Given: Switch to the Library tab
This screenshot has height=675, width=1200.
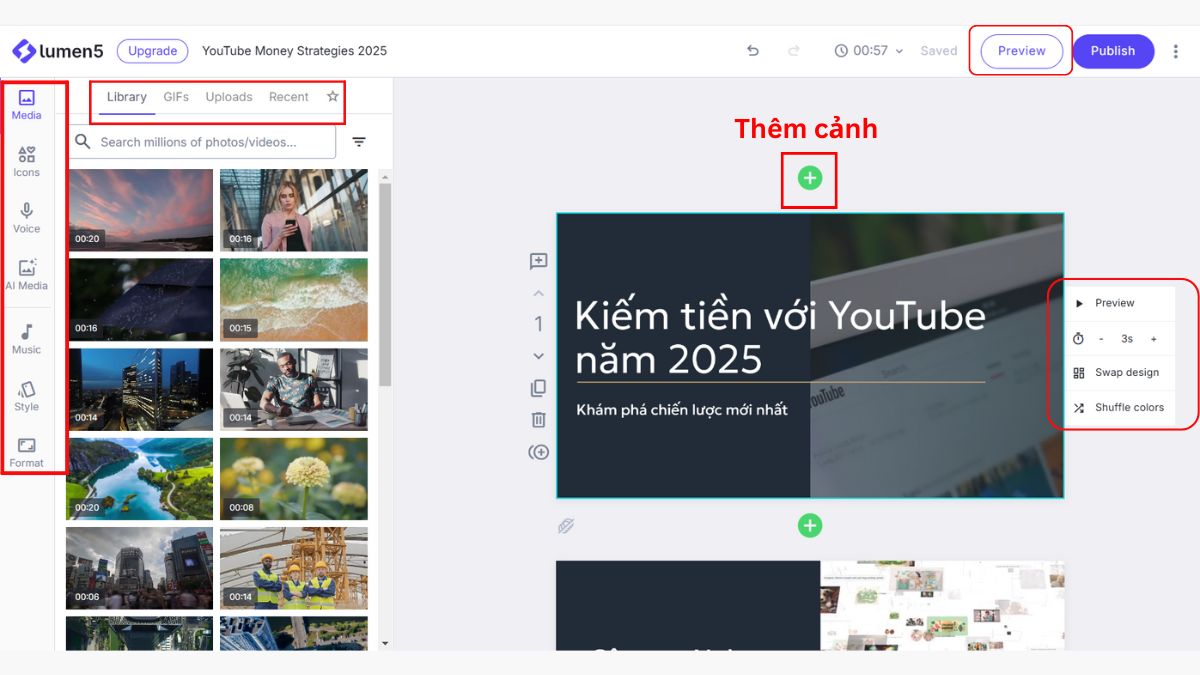Looking at the screenshot, I should (x=127, y=97).
